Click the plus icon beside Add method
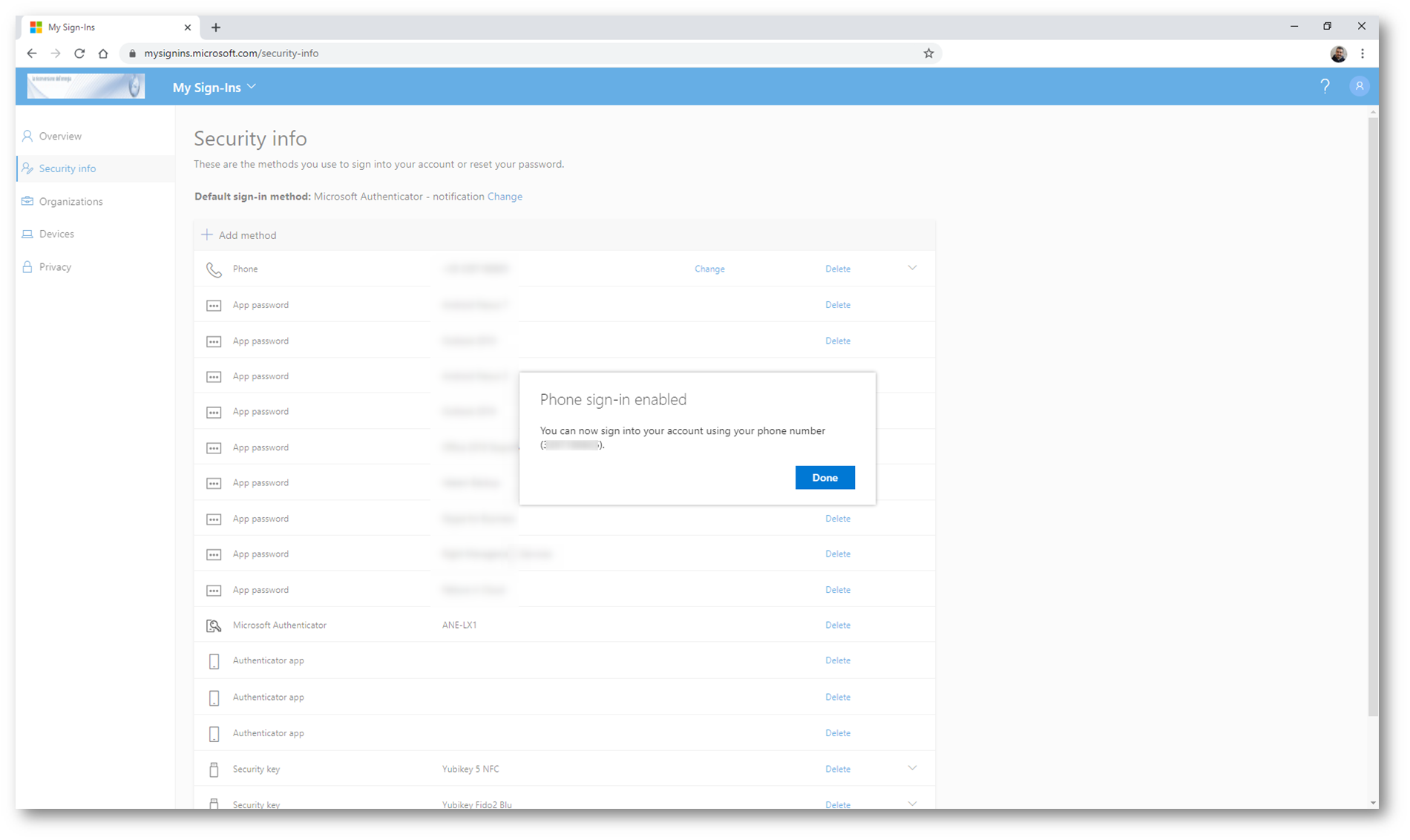This screenshot has height=840, width=1410. [x=207, y=234]
